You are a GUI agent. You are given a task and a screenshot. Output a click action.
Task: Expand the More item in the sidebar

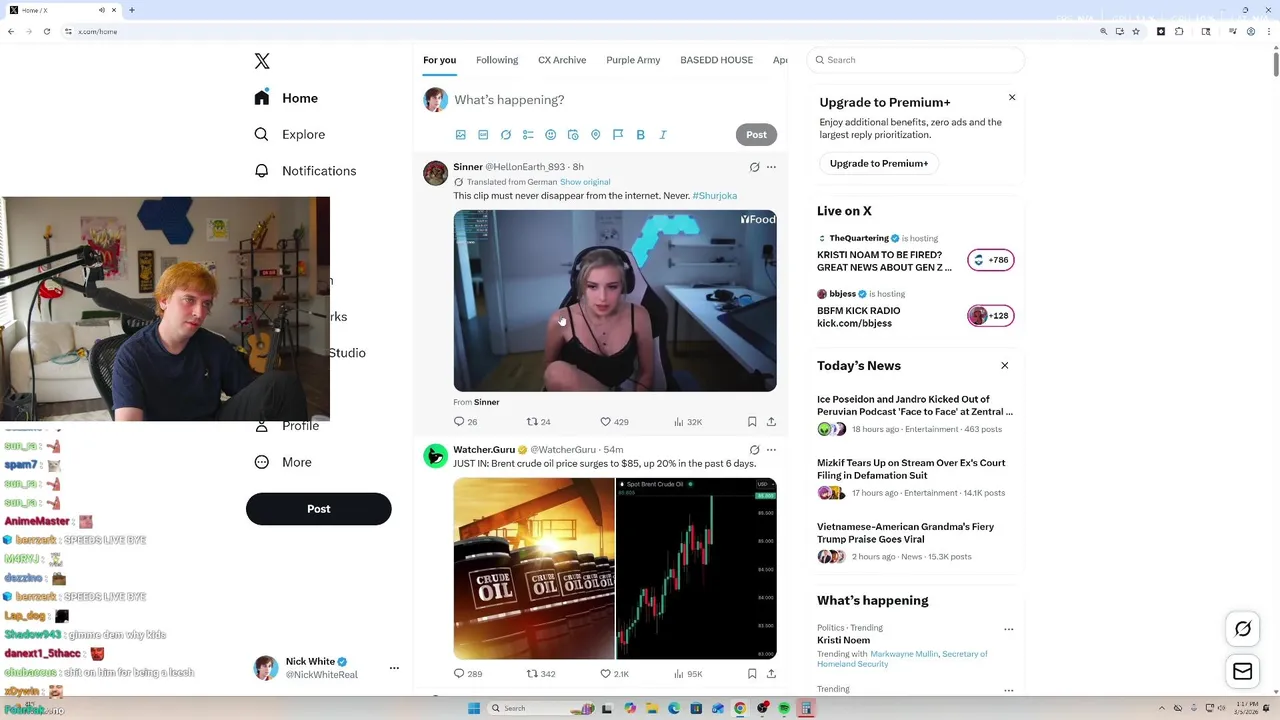tap(283, 462)
